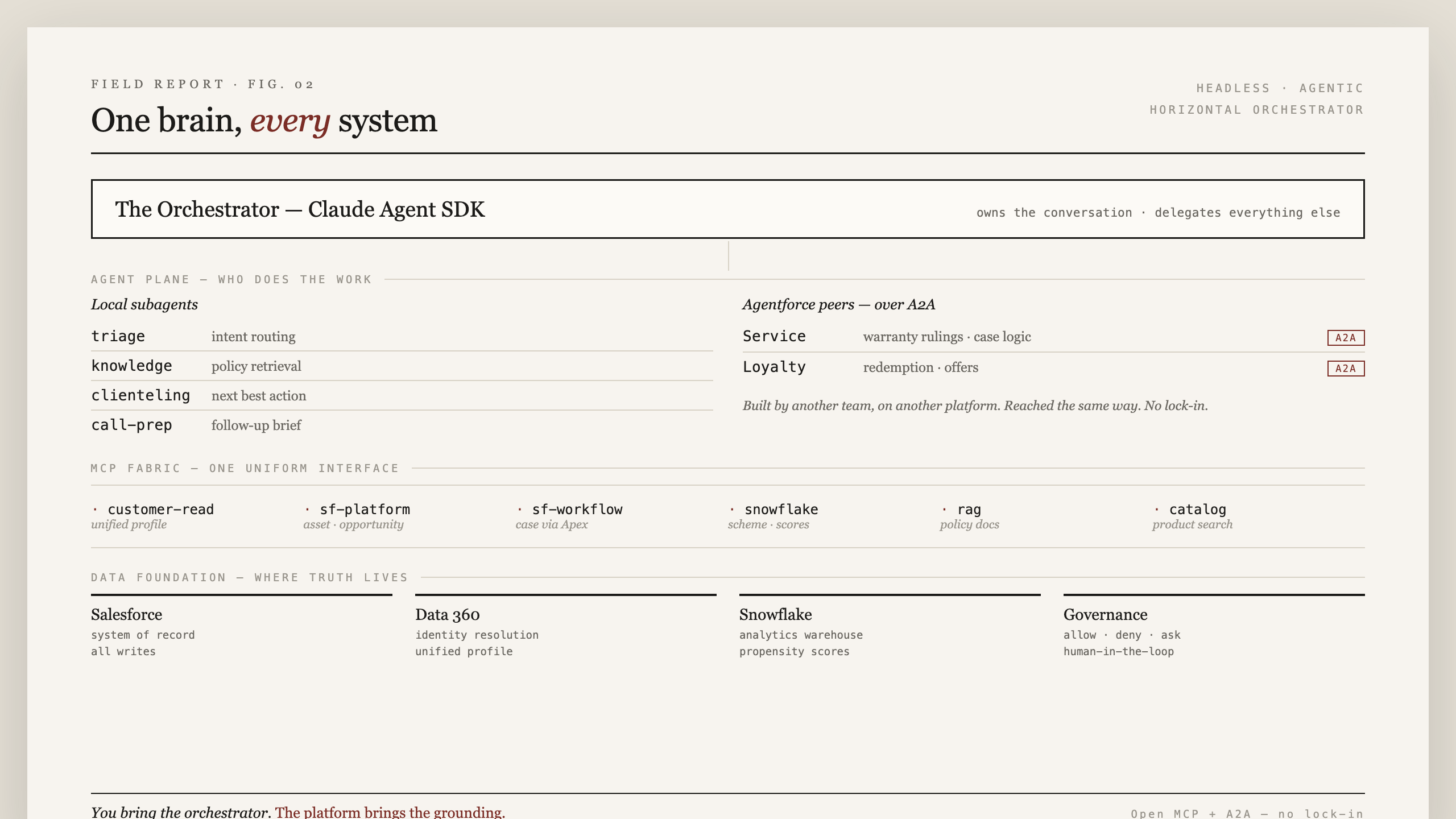
Task: Click the 'One brain, every system' headline
Action: pos(264,121)
